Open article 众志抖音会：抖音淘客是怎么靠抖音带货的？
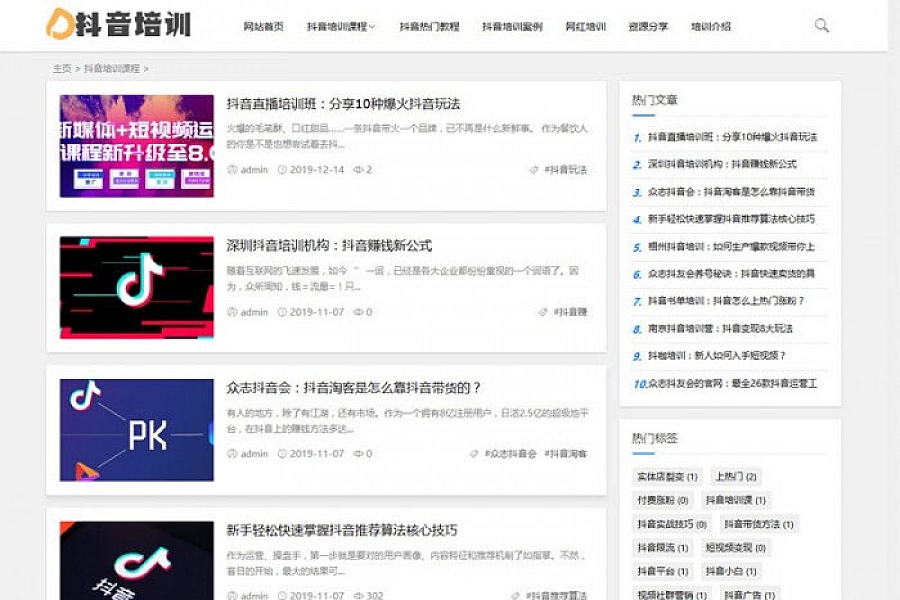 pyautogui.click(x=354, y=388)
